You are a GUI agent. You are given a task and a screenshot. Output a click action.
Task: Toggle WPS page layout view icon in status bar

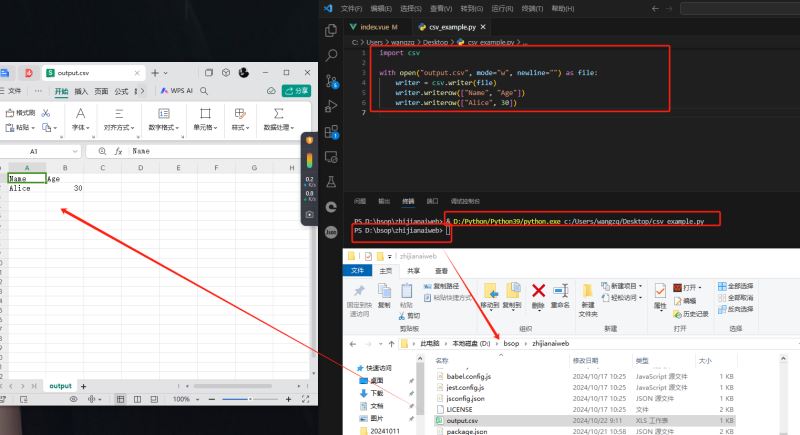tap(154, 399)
